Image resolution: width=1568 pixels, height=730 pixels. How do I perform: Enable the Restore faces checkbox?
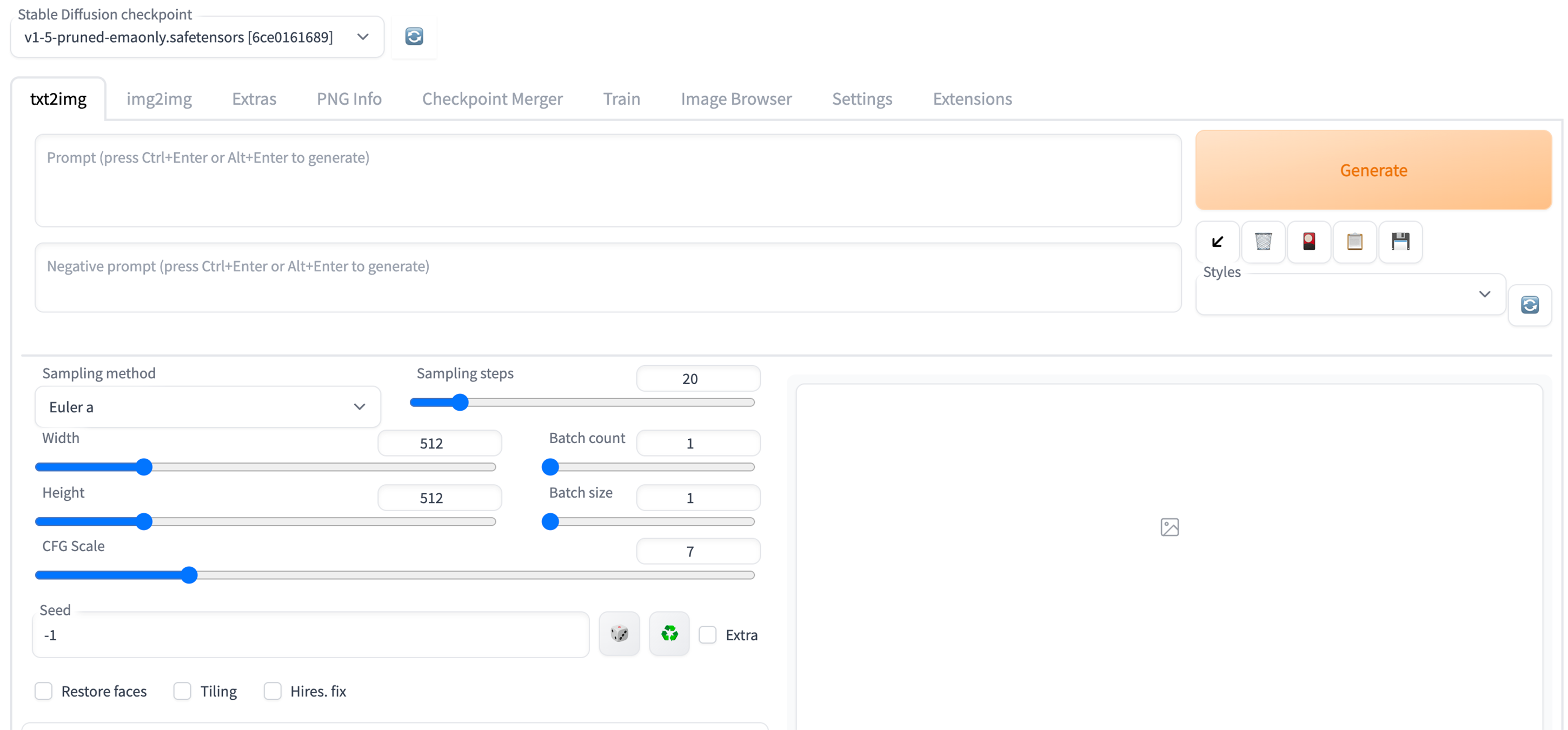click(x=44, y=691)
